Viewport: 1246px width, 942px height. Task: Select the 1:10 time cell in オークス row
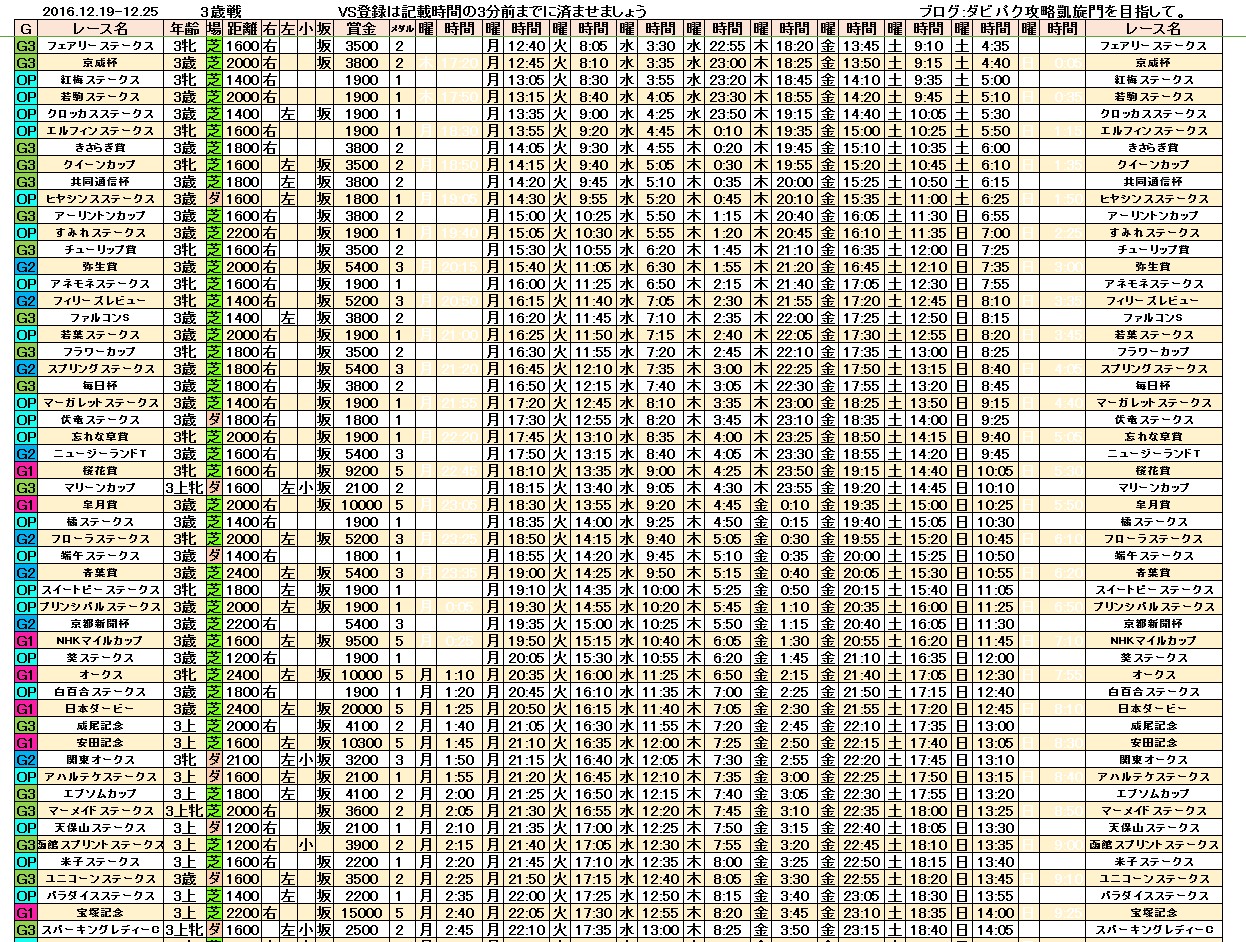pos(458,675)
